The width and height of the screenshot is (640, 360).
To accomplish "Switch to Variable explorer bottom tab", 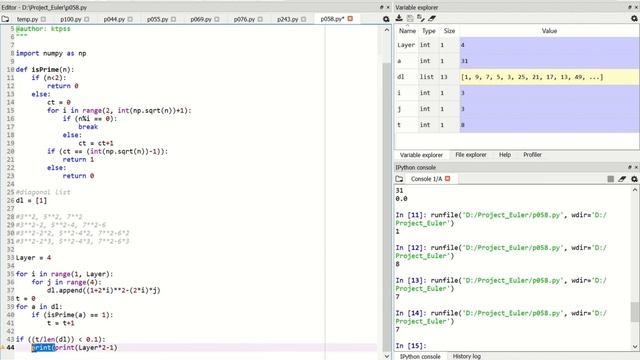I will click(421, 155).
